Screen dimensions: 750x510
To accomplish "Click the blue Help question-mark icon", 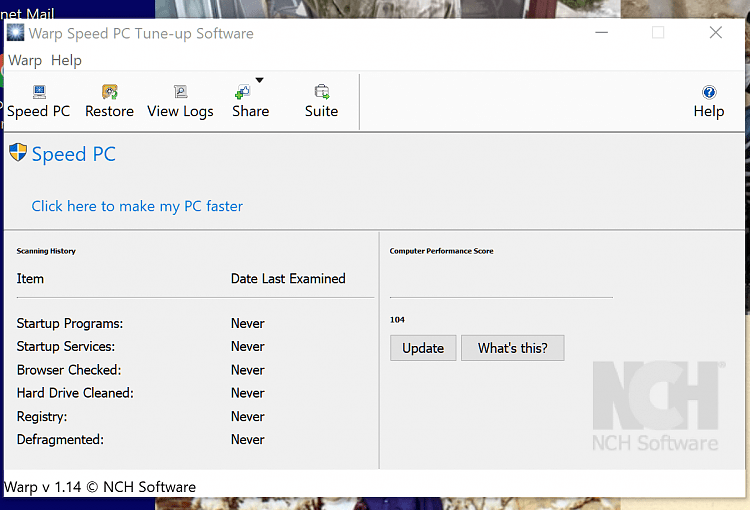I will coord(709,92).
